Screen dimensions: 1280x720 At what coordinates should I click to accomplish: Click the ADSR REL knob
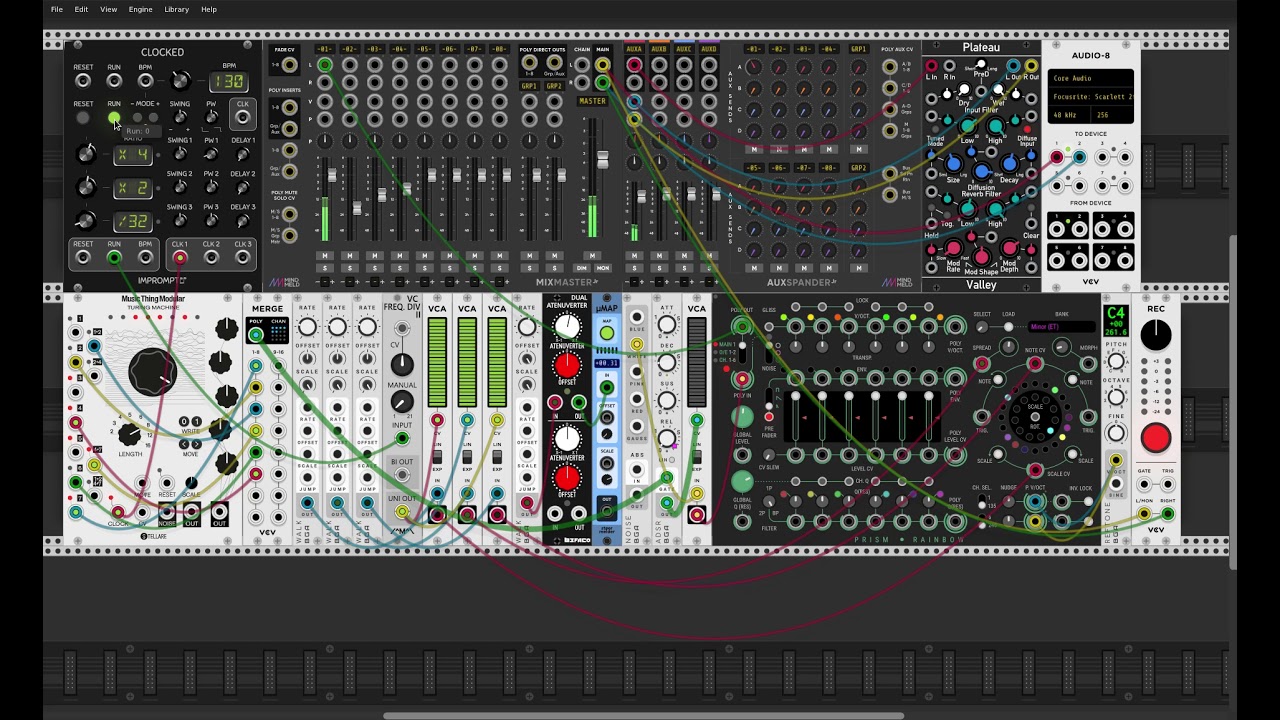[x=667, y=436]
